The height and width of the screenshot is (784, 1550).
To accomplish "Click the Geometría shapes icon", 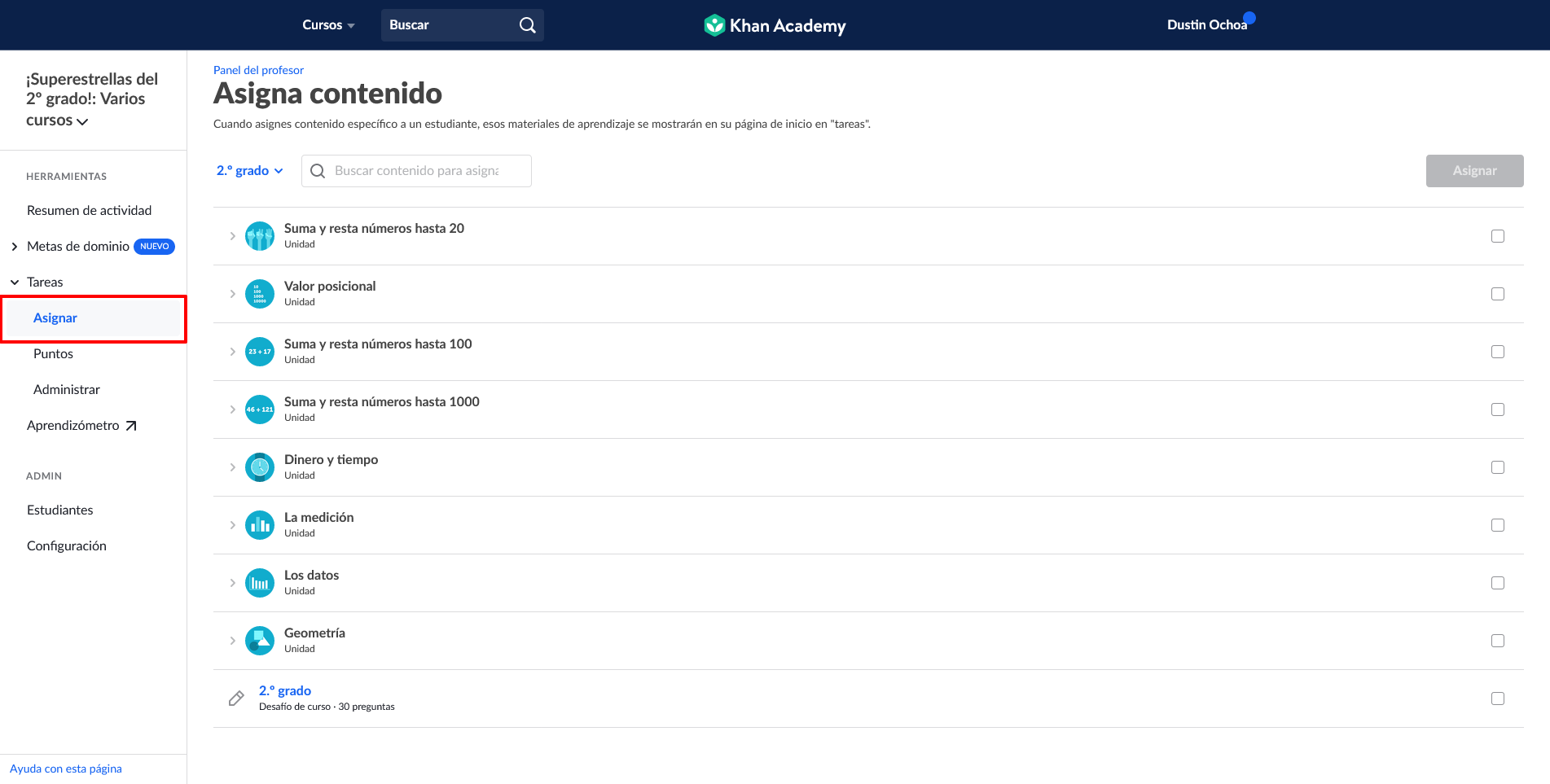I will 260,641.
